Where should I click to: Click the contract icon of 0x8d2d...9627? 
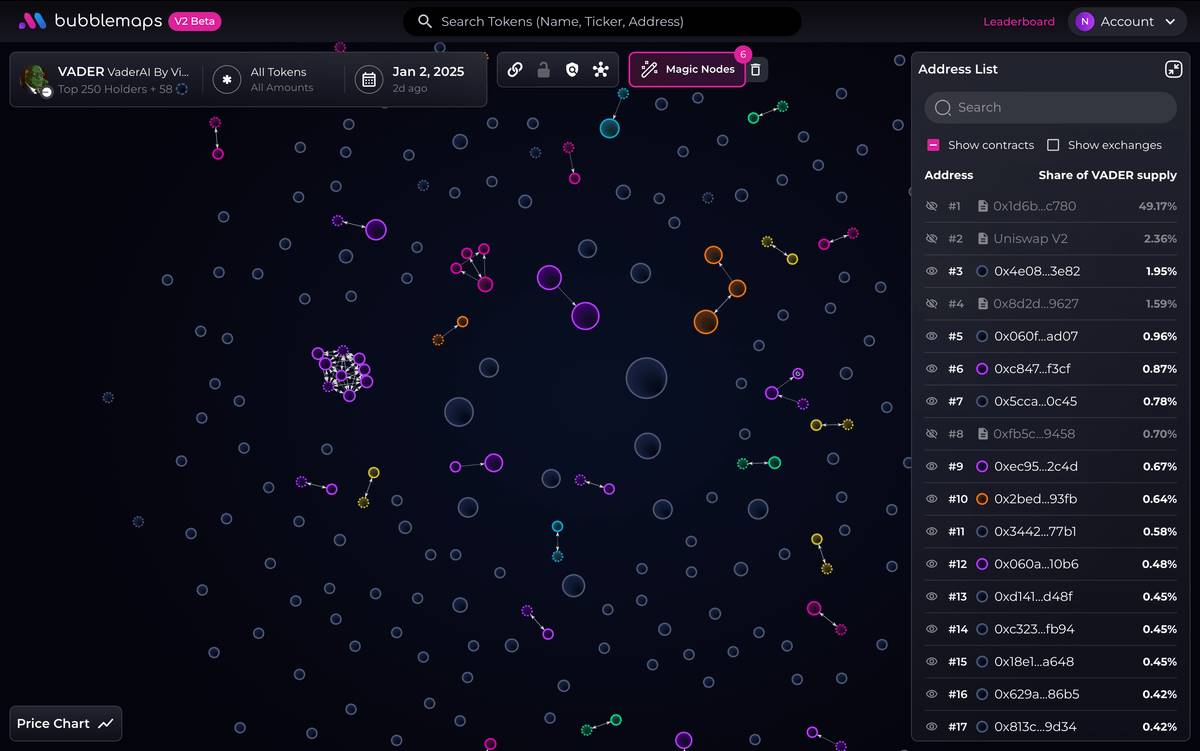(x=983, y=304)
